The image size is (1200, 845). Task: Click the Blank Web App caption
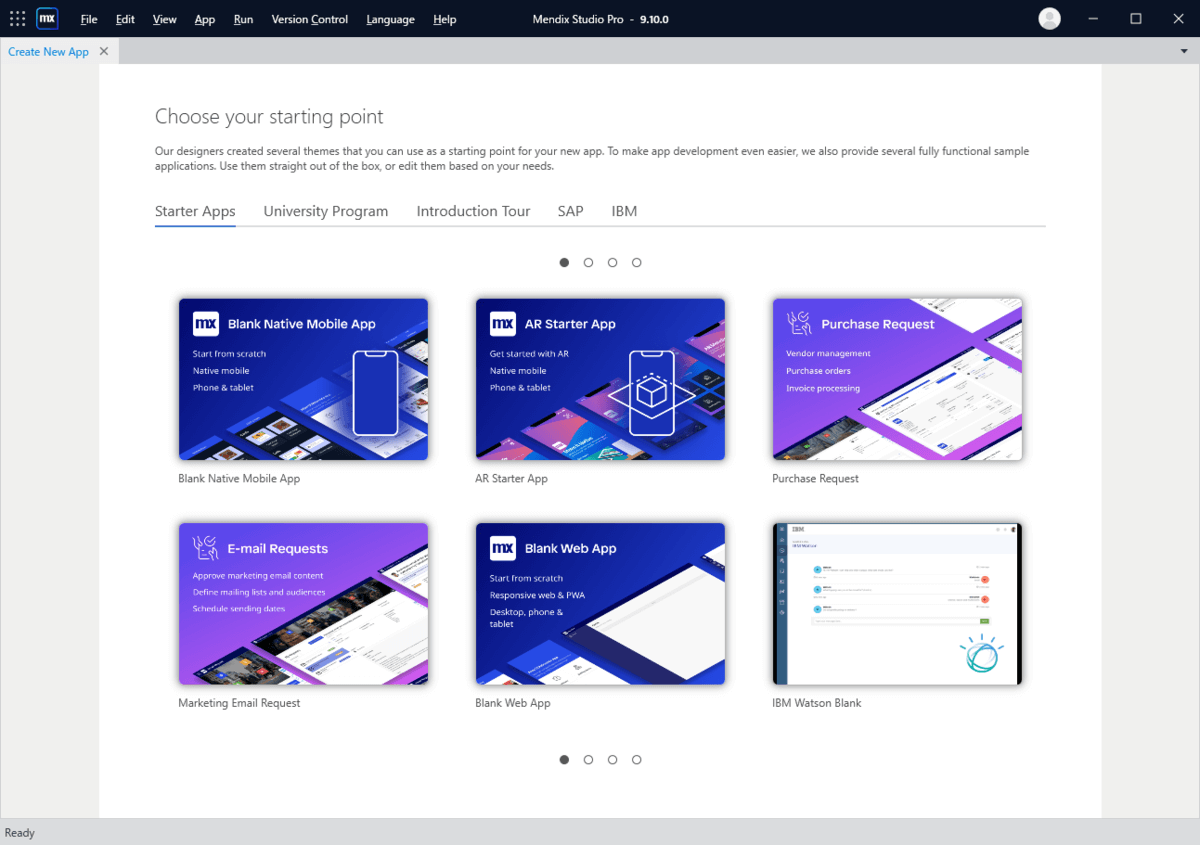point(513,703)
